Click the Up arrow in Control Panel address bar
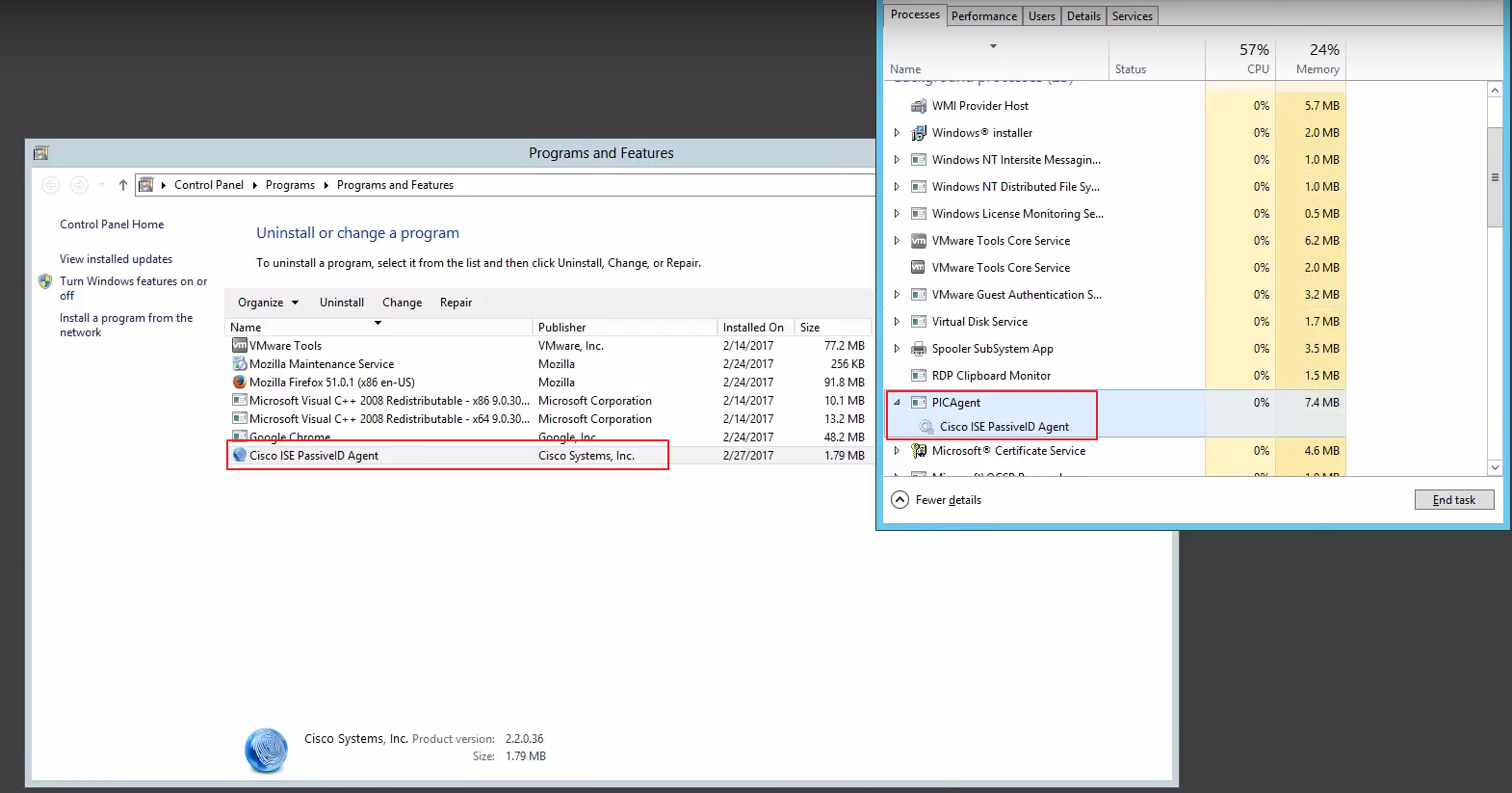 pyautogui.click(x=123, y=185)
